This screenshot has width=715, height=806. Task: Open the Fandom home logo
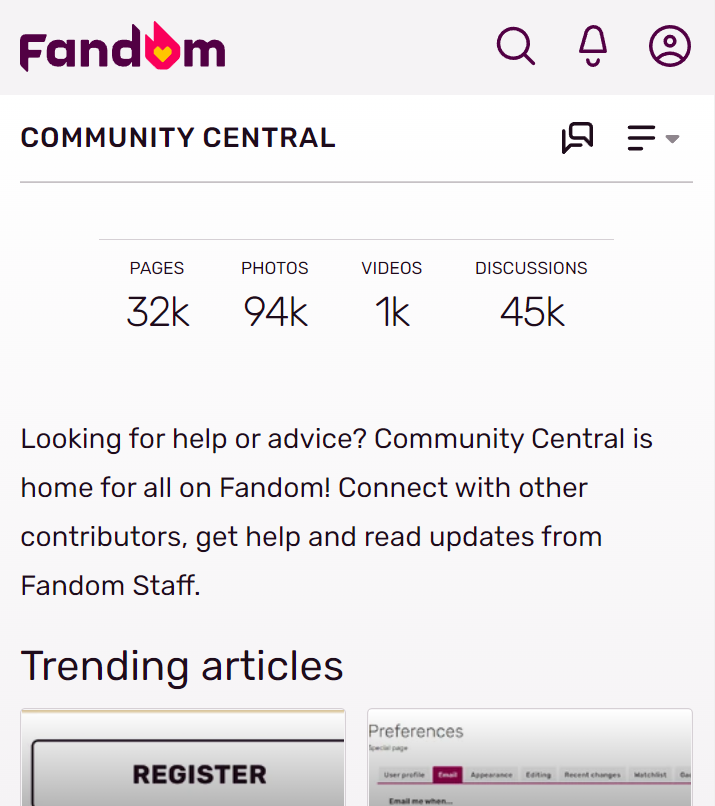[122, 47]
